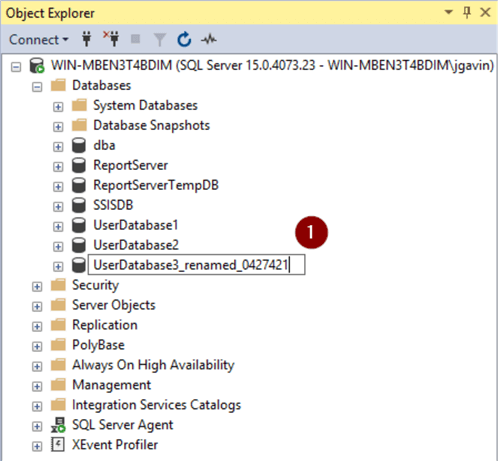Viewport: 498px width, 461px height.
Task: Open the Object Explorer window position dropdown arrow
Action: coord(449,12)
